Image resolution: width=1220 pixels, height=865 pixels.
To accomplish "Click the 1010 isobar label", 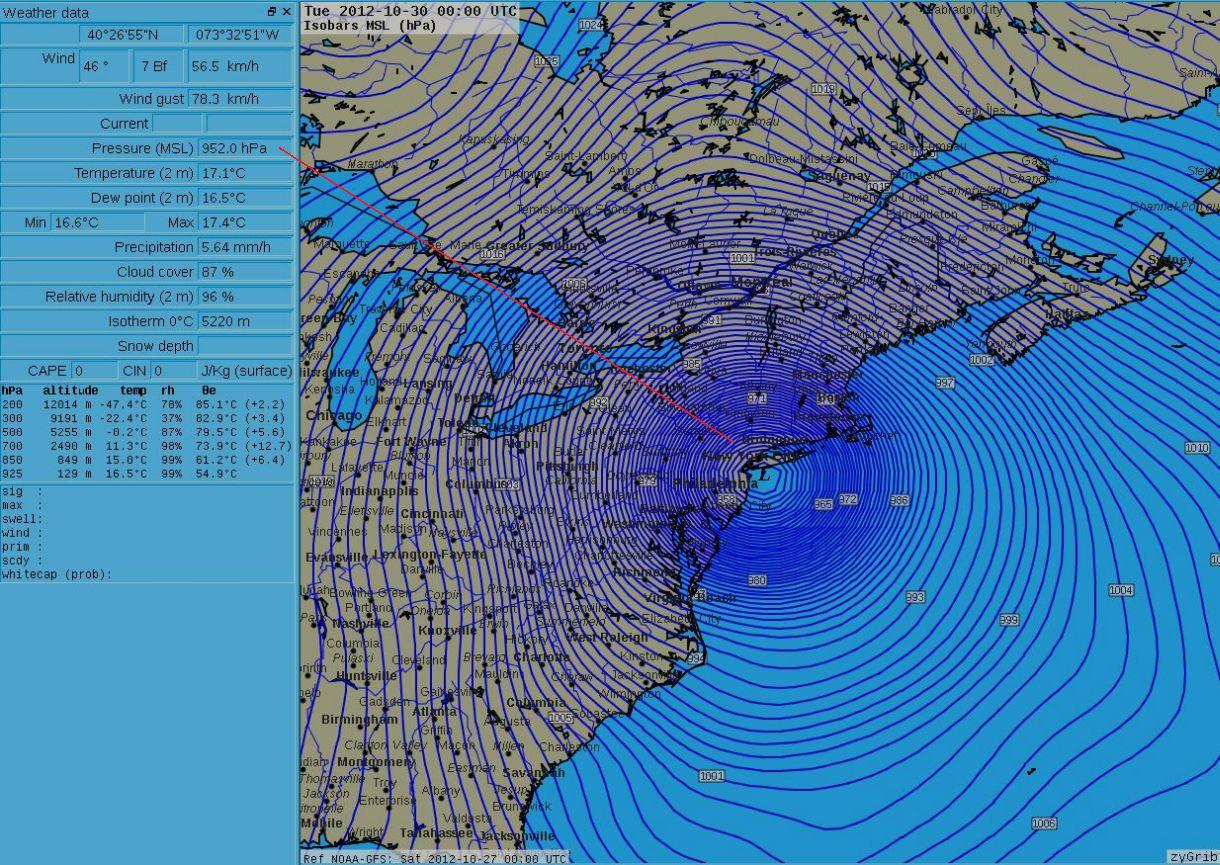I will pyautogui.click(x=1197, y=448).
